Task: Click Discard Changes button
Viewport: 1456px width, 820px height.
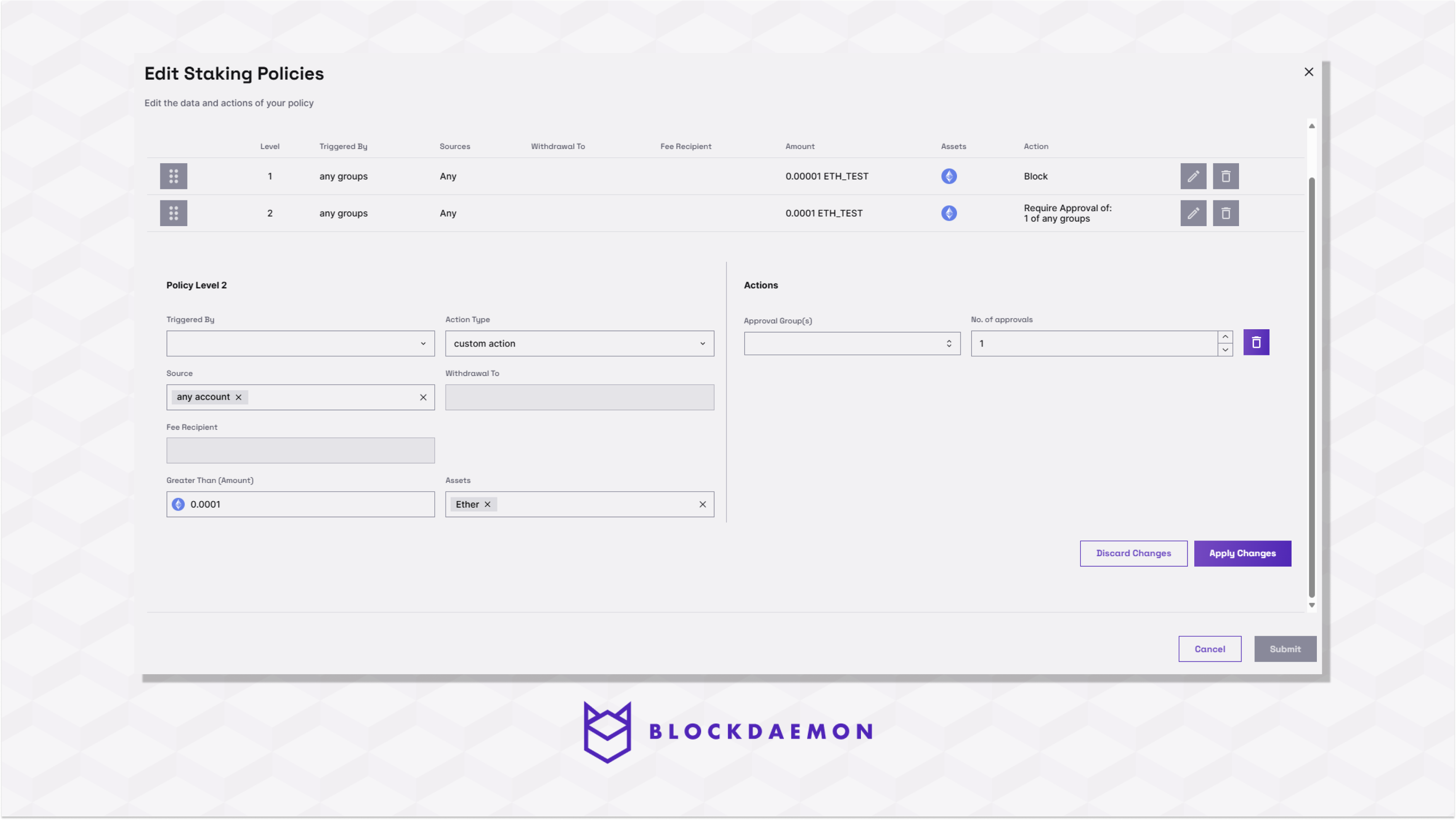Action: [1133, 553]
